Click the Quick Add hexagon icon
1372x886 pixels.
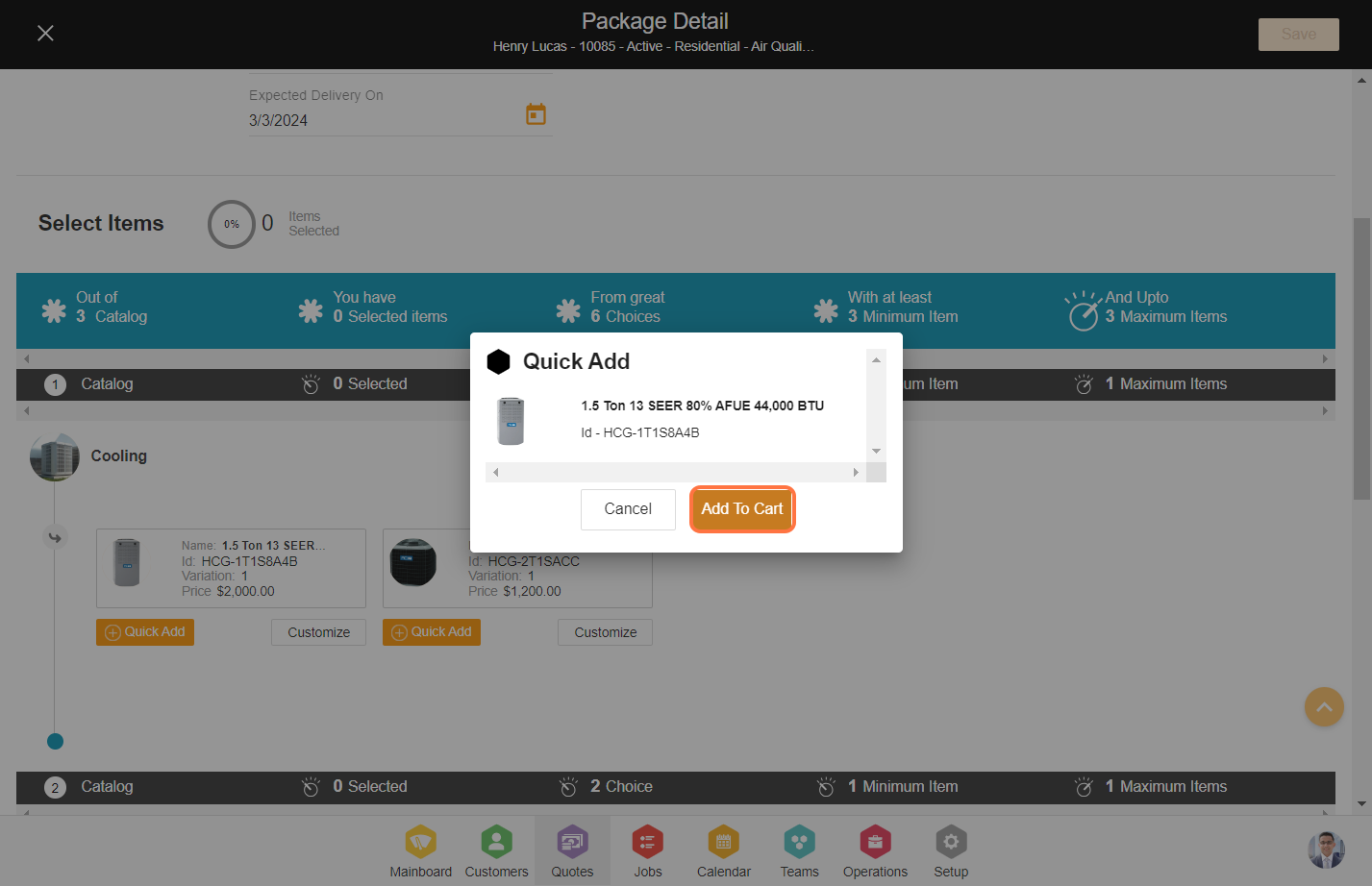[498, 362]
